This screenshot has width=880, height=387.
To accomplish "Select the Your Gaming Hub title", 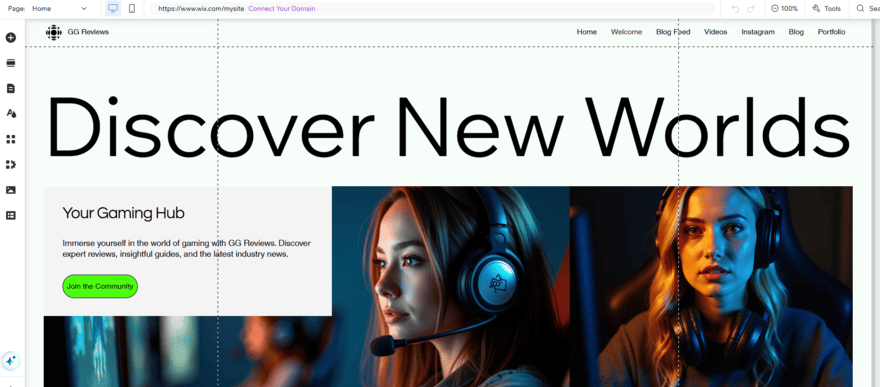I will pyautogui.click(x=123, y=213).
